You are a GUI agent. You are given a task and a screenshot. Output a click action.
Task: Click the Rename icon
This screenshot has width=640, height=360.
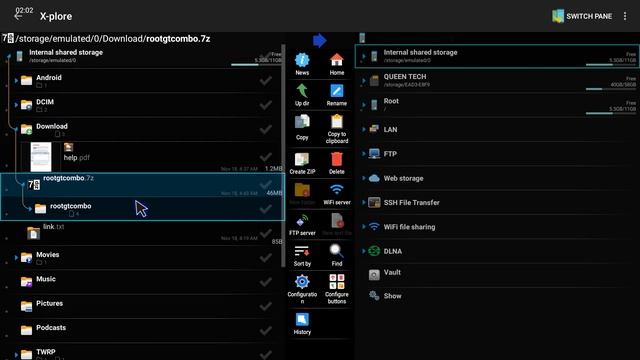pyautogui.click(x=337, y=91)
